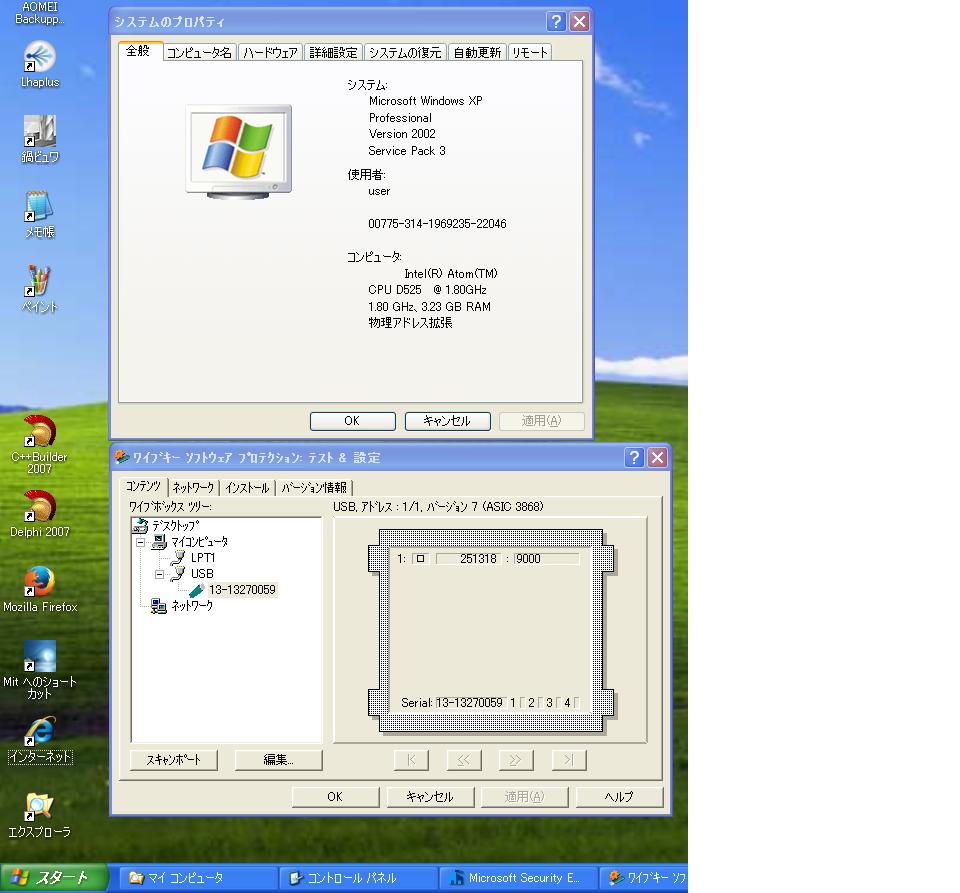Open the インストール tab in WibuKey
Viewport: 960px width, 893px height.
247,488
